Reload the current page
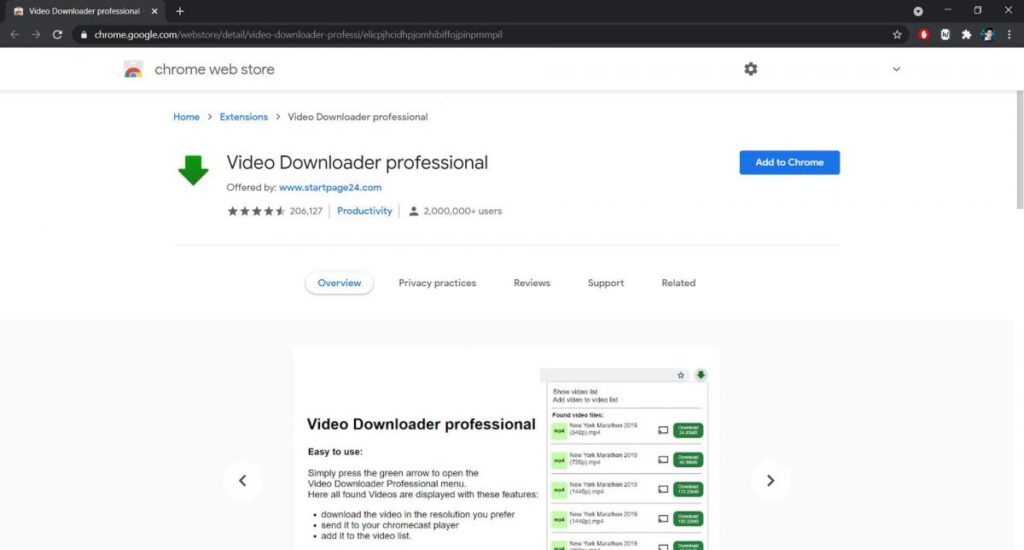1024x550 pixels. (x=57, y=35)
